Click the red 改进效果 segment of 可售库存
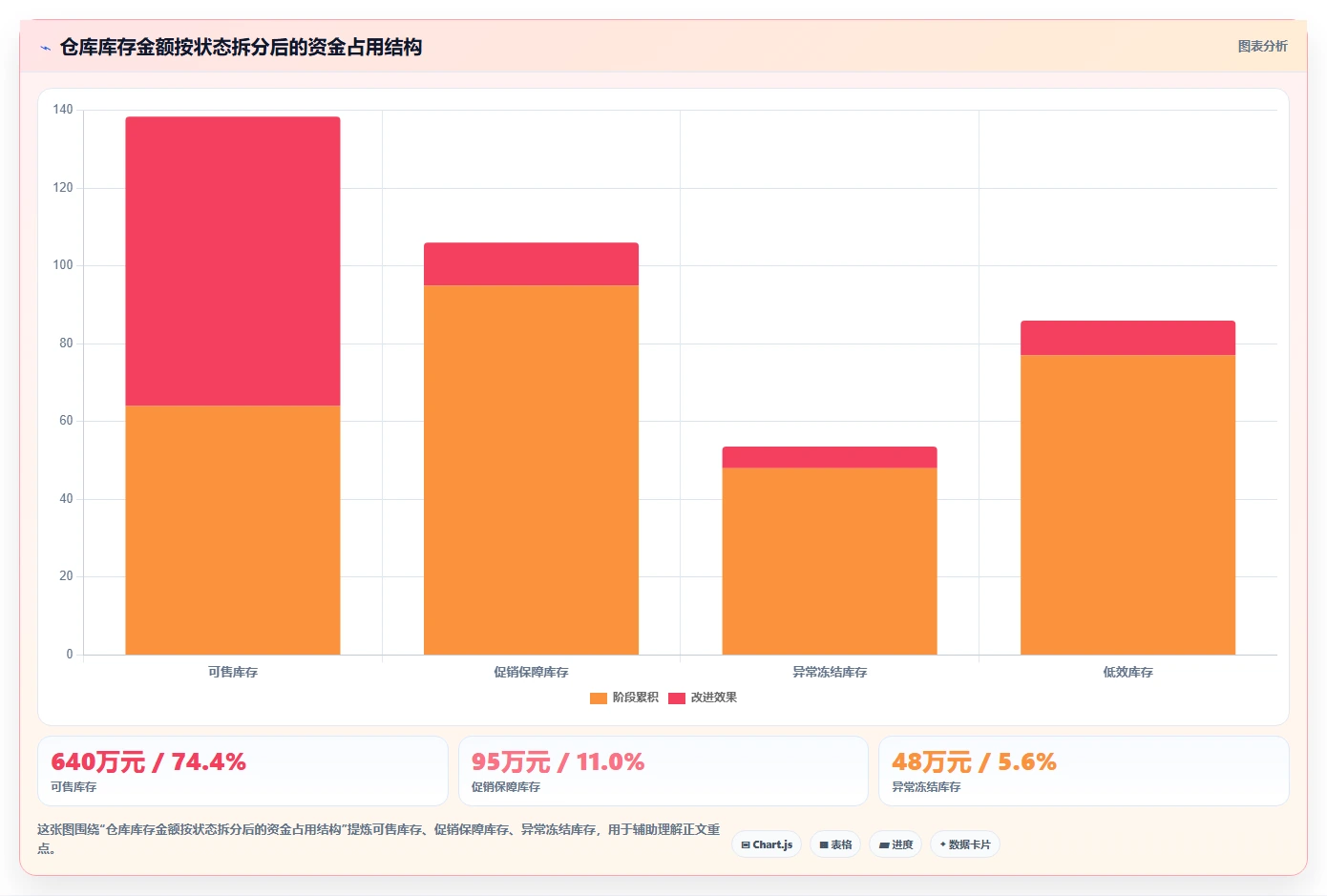Screen dimensions: 1327x896 [233, 261]
